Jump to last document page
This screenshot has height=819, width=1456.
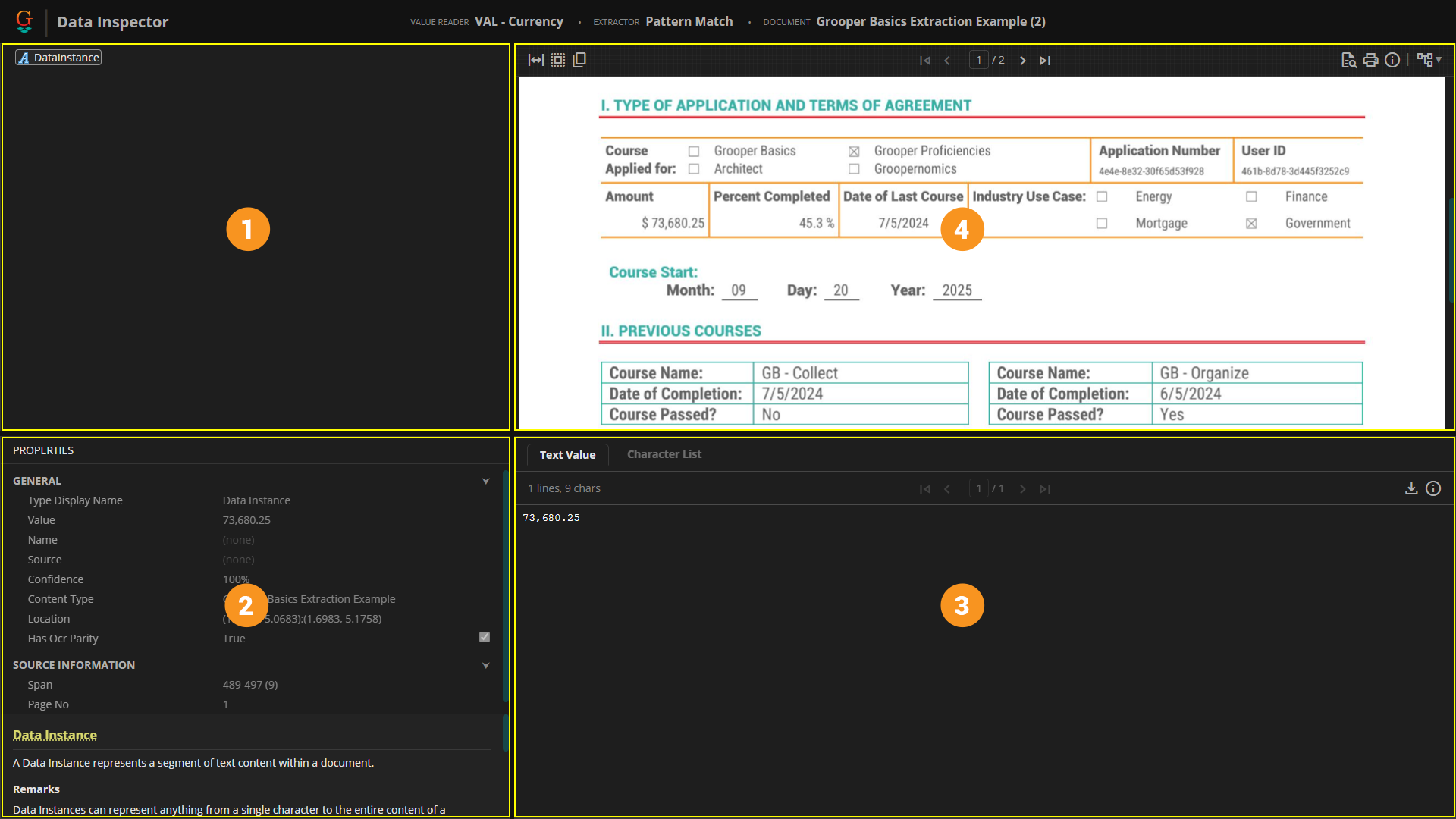coord(1045,61)
